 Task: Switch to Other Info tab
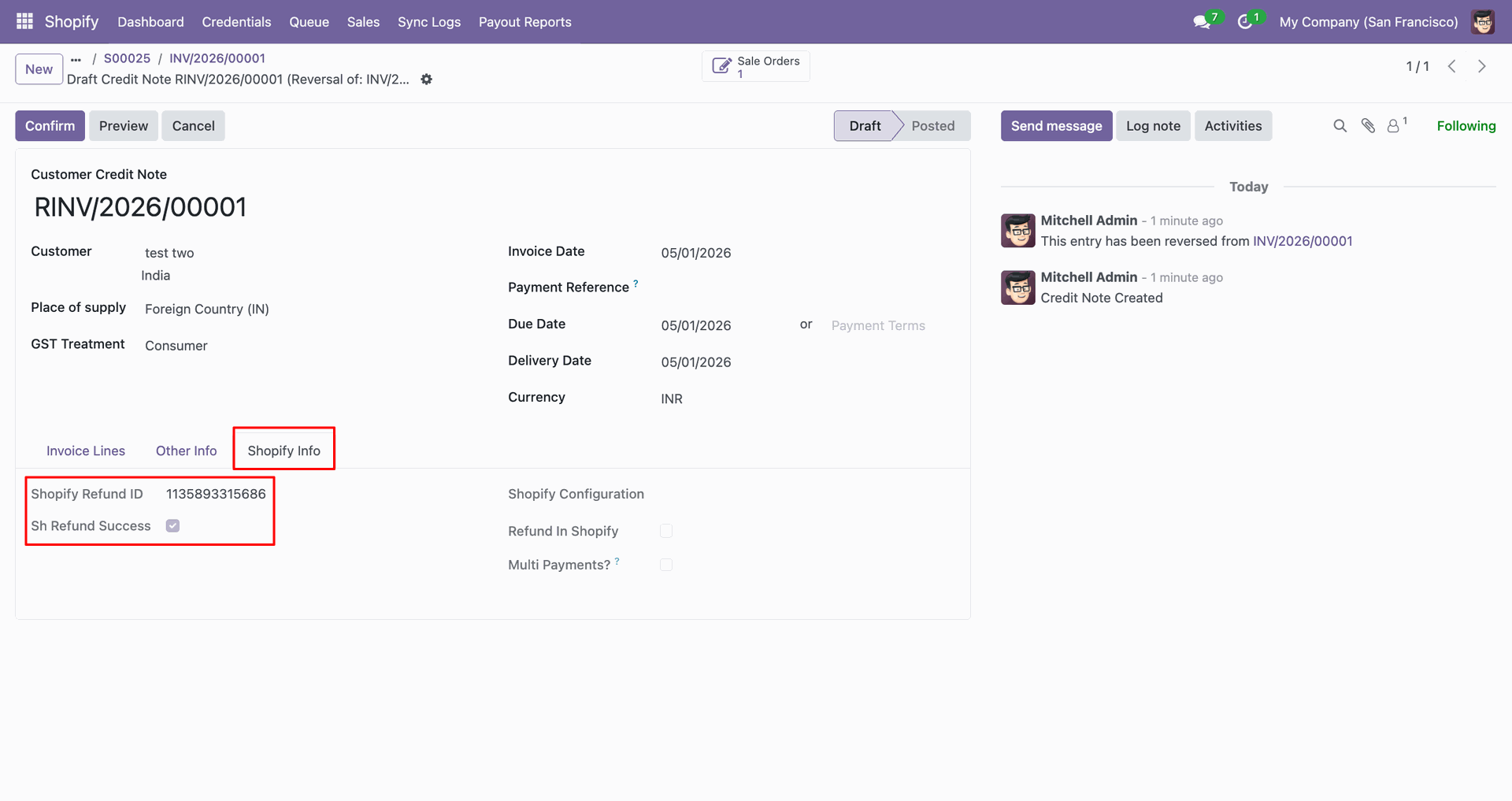(186, 451)
